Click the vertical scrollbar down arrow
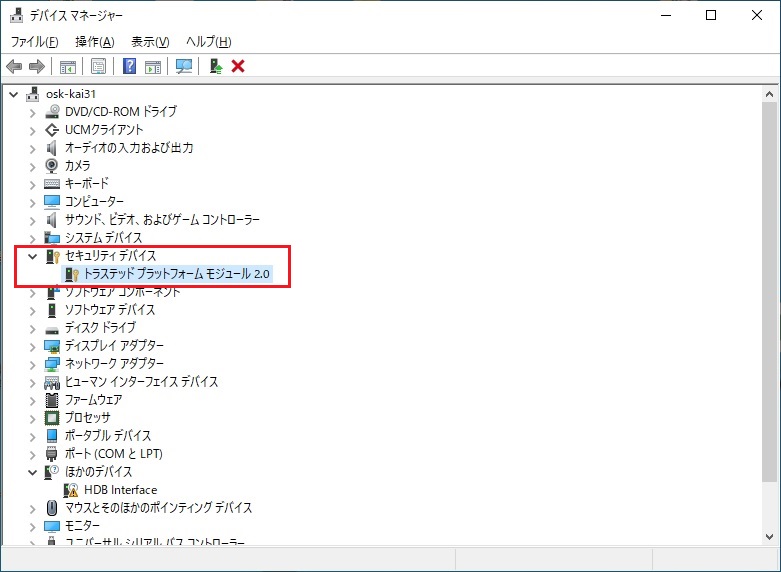The width and height of the screenshot is (781, 572). (771, 537)
